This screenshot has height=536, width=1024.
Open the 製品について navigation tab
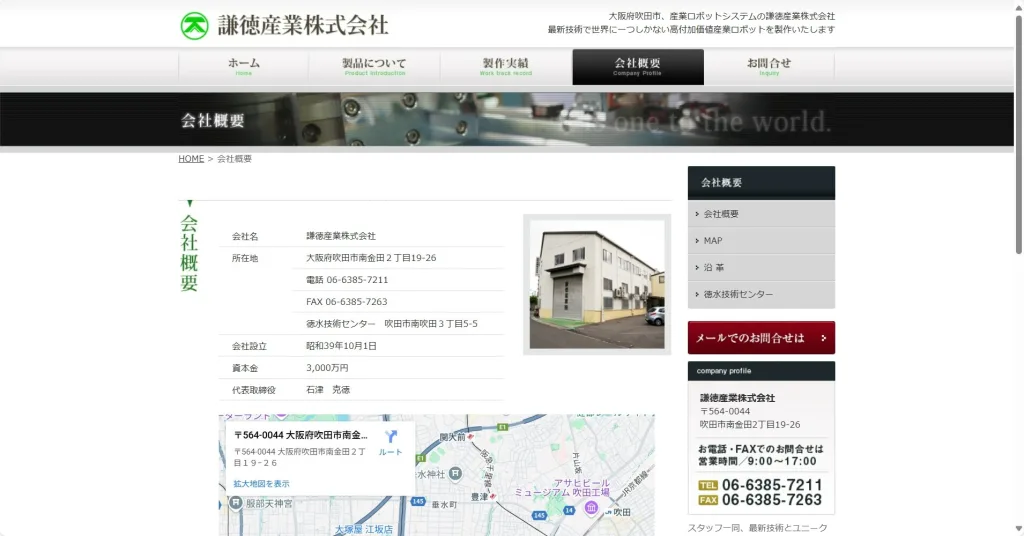(x=375, y=67)
